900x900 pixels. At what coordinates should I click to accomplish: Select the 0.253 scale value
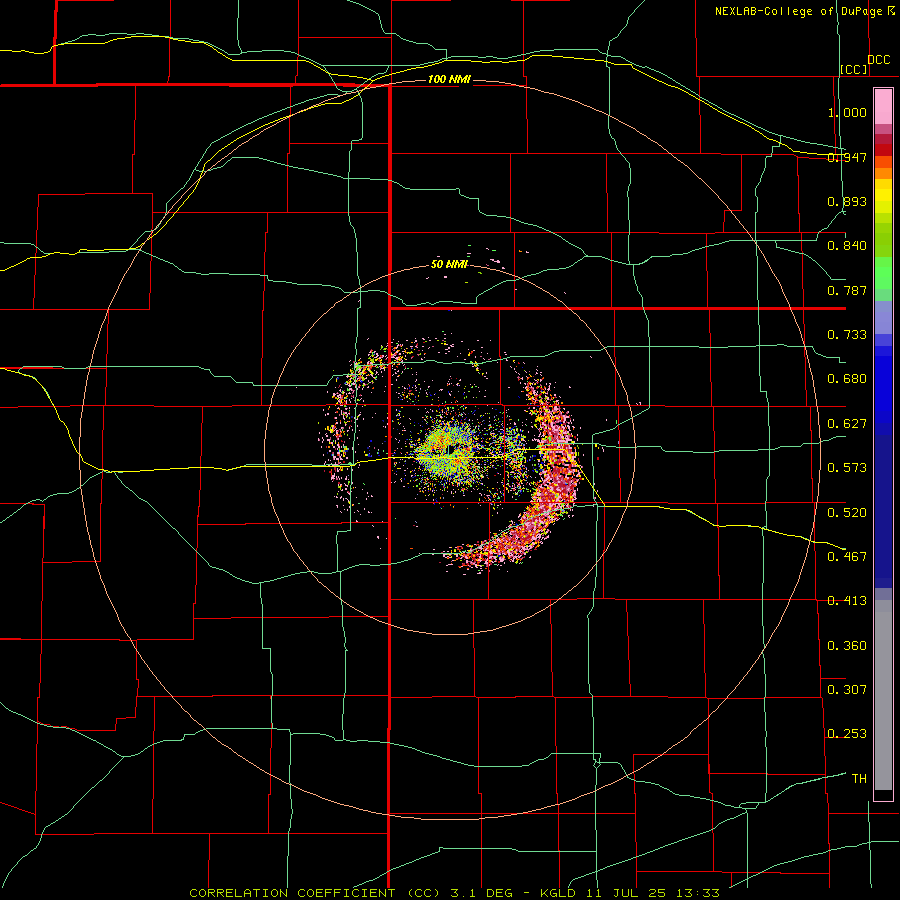pos(847,734)
